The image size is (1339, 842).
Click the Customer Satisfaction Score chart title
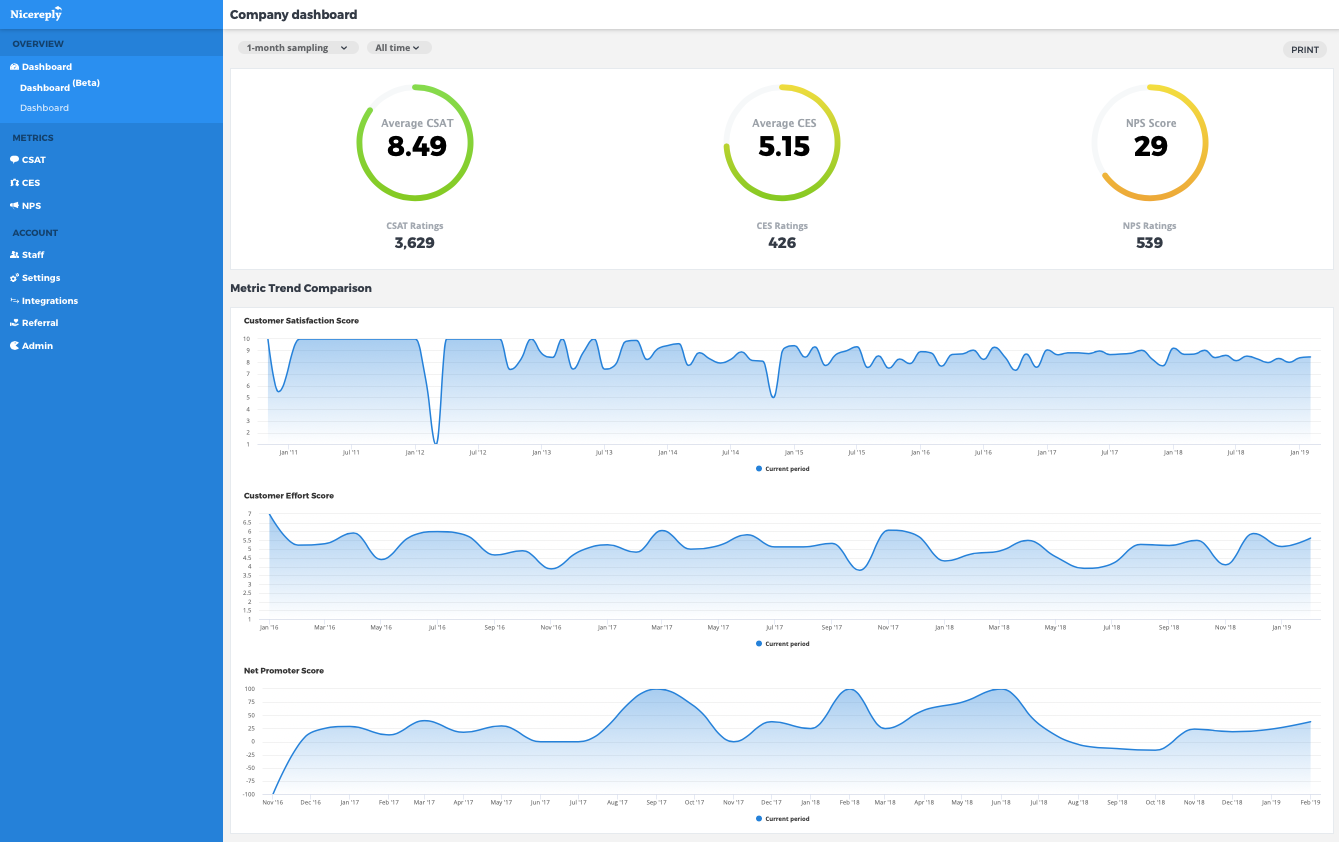301,321
